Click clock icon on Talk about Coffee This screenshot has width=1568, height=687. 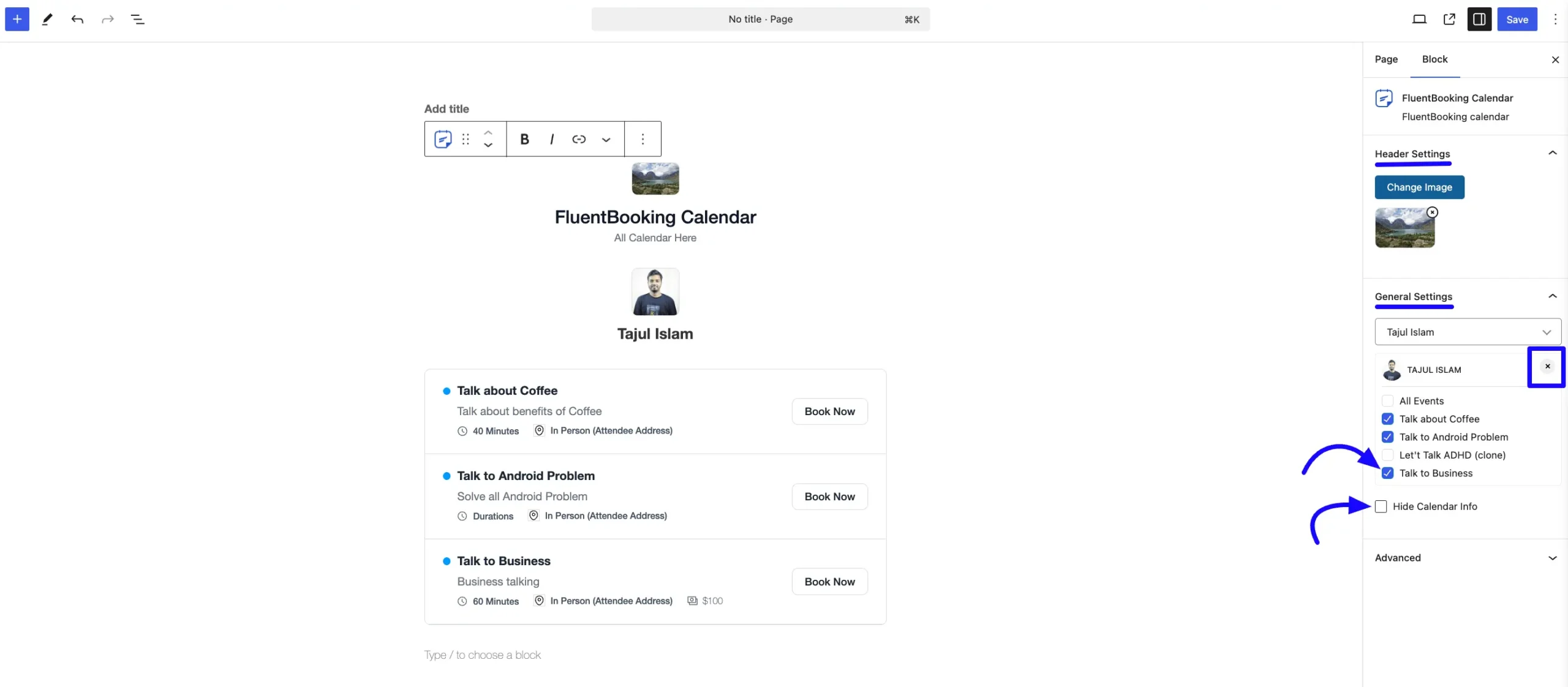click(462, 431)
